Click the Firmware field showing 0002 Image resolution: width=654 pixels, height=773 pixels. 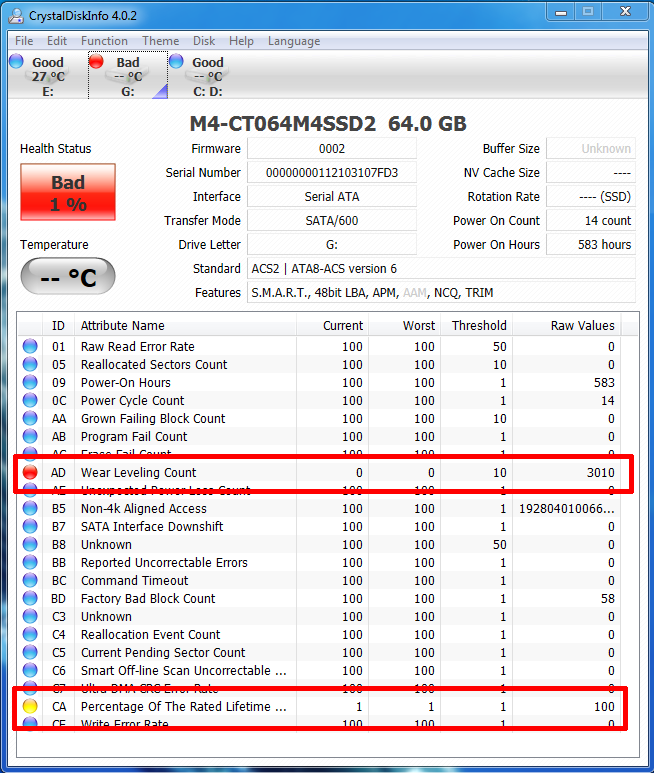[x=332, y=148]
